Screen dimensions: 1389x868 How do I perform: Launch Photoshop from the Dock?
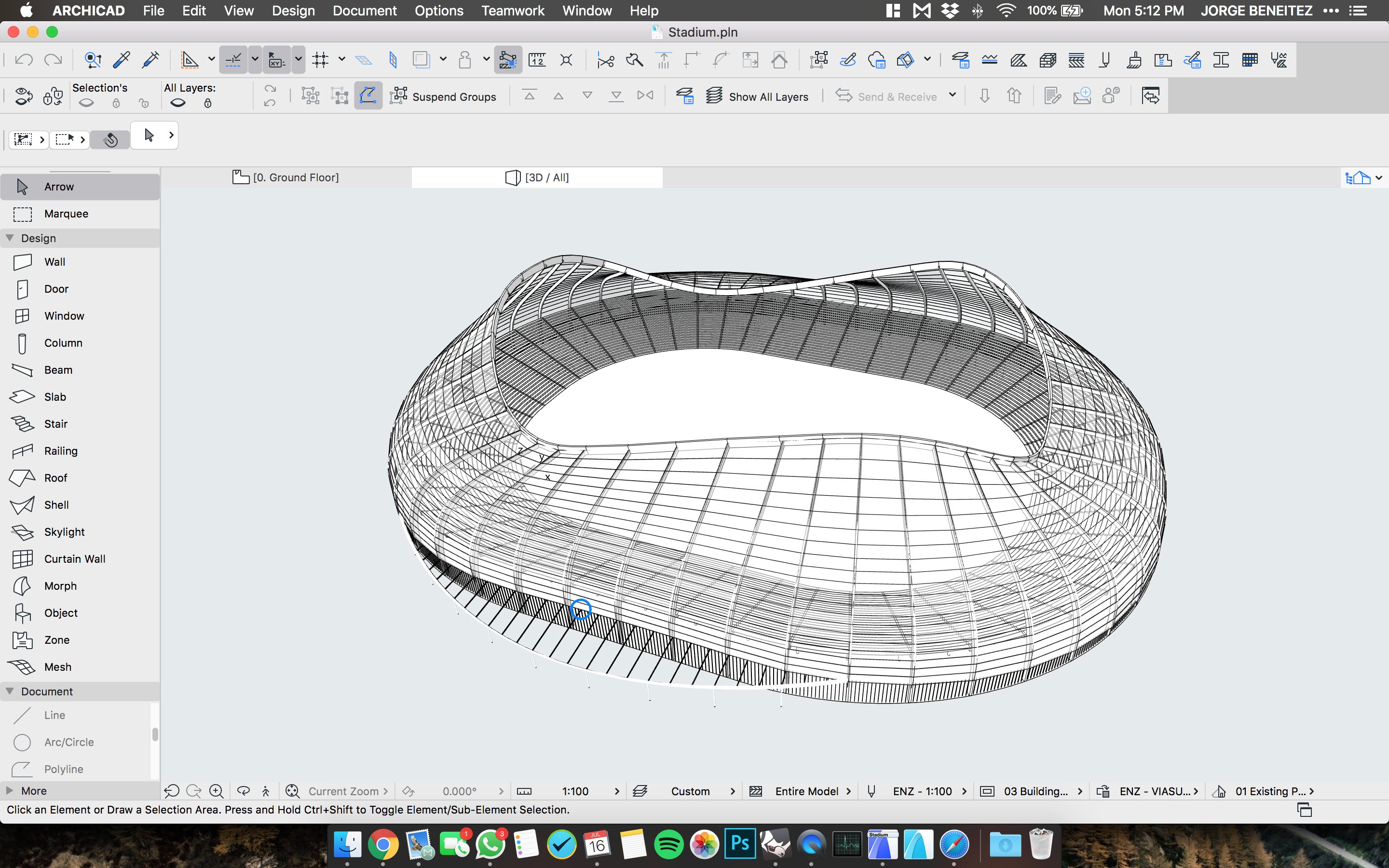tap(739, 843)
